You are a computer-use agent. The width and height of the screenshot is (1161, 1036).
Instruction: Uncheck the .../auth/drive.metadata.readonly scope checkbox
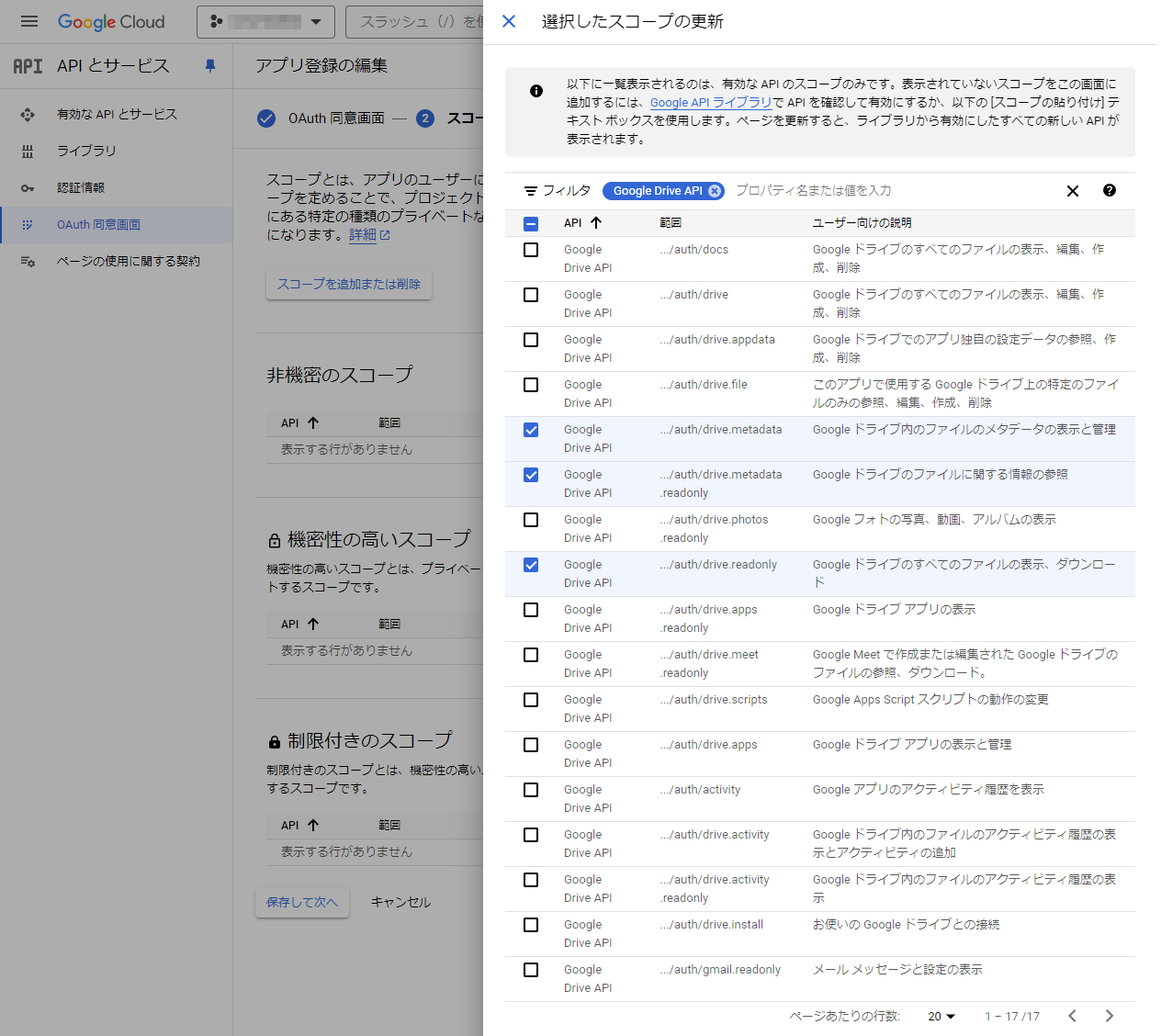pyautogui.click(x=531, y=475)
